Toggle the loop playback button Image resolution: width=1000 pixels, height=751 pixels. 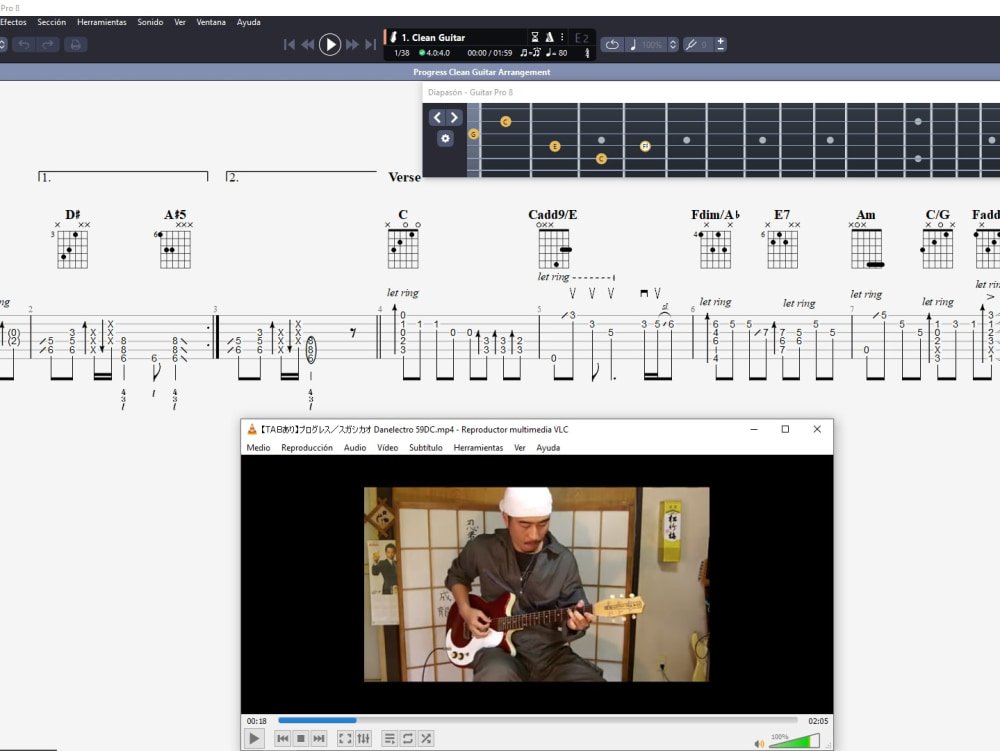(612, 45)
